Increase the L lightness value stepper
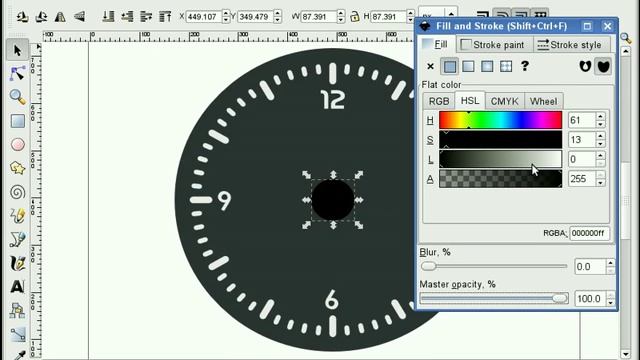This screenshot has height=360, width=640. tap(600, 155)
